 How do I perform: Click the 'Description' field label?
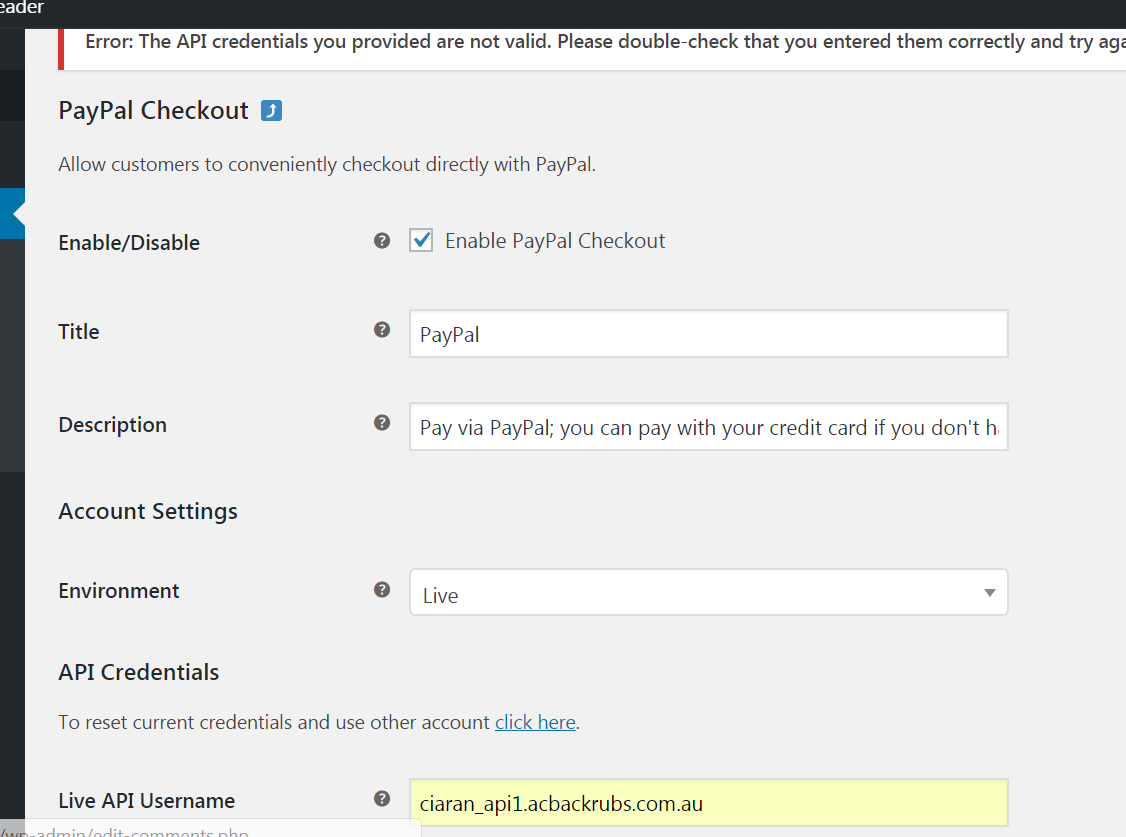(x=113, y=425)
